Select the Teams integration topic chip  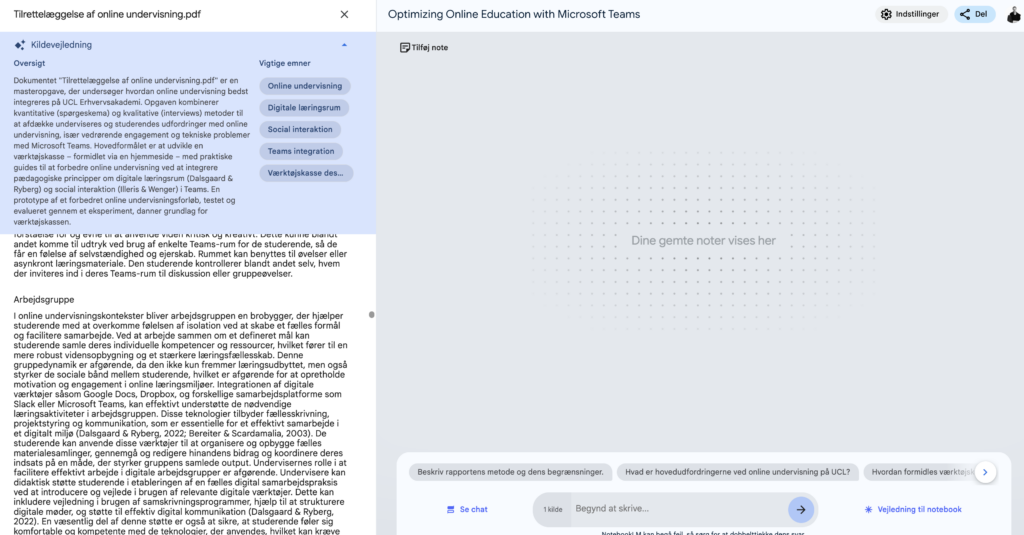[x=300, y=152]
